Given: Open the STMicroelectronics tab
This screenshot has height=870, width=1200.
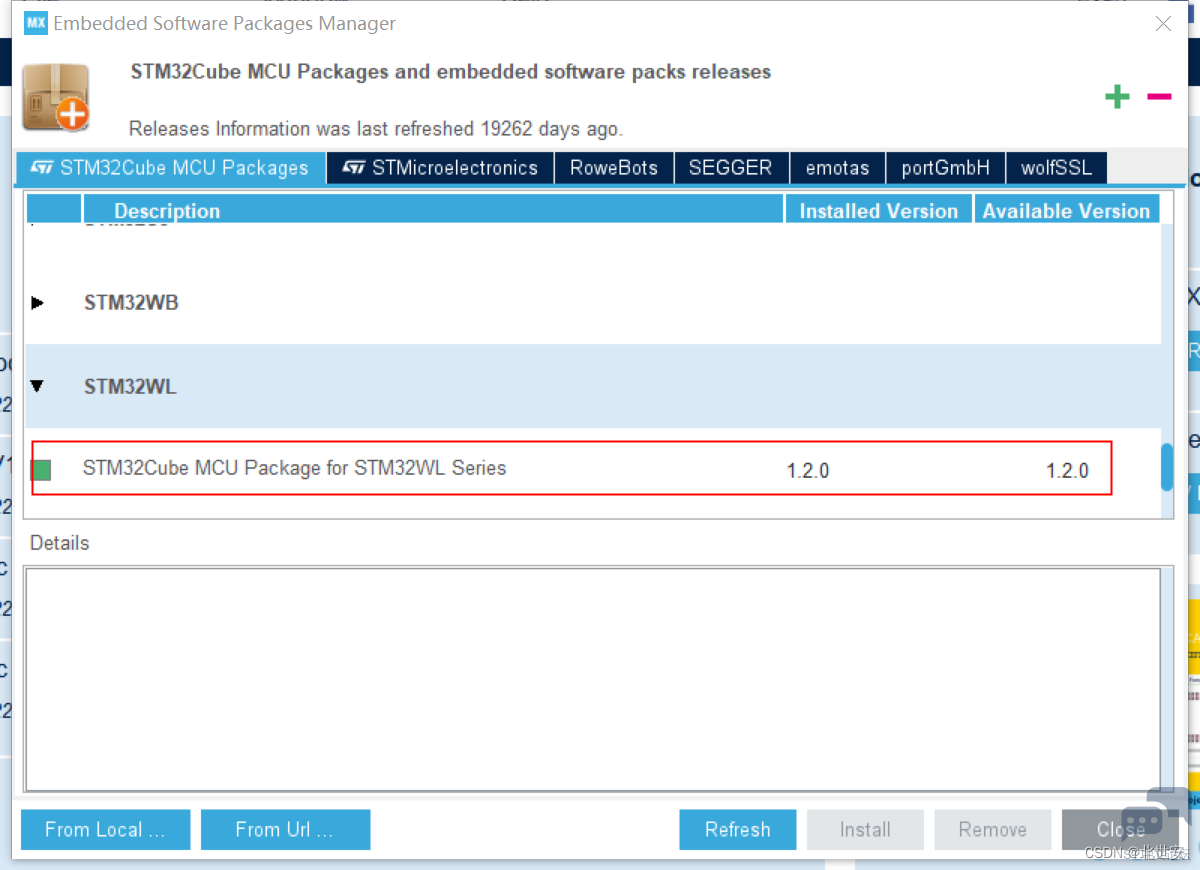Looking at the screenshot, I should (x=440, y=168).
